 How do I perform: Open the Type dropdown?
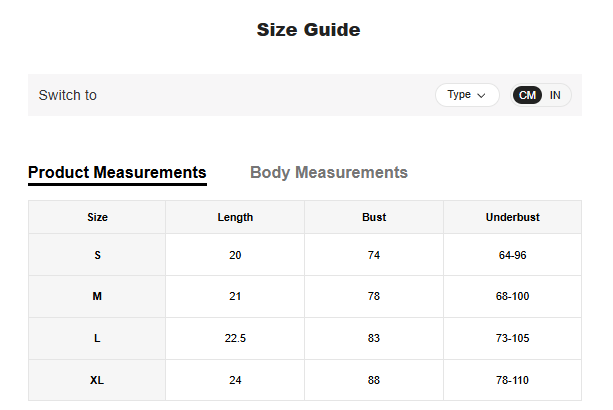[466, 95]
